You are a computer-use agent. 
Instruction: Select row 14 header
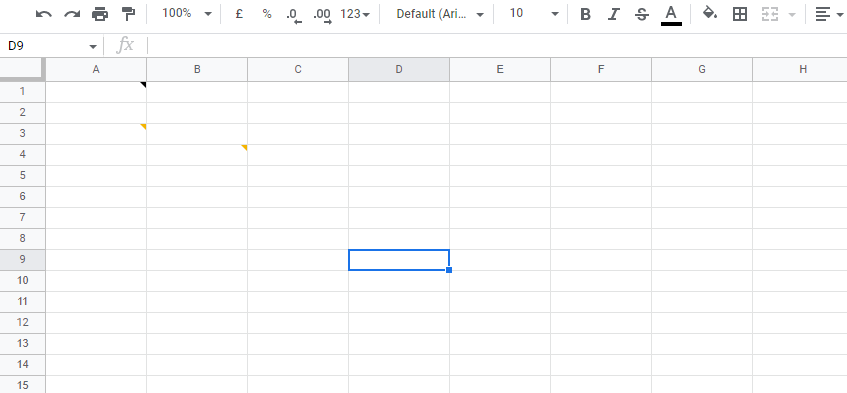[x=23, y=365]
